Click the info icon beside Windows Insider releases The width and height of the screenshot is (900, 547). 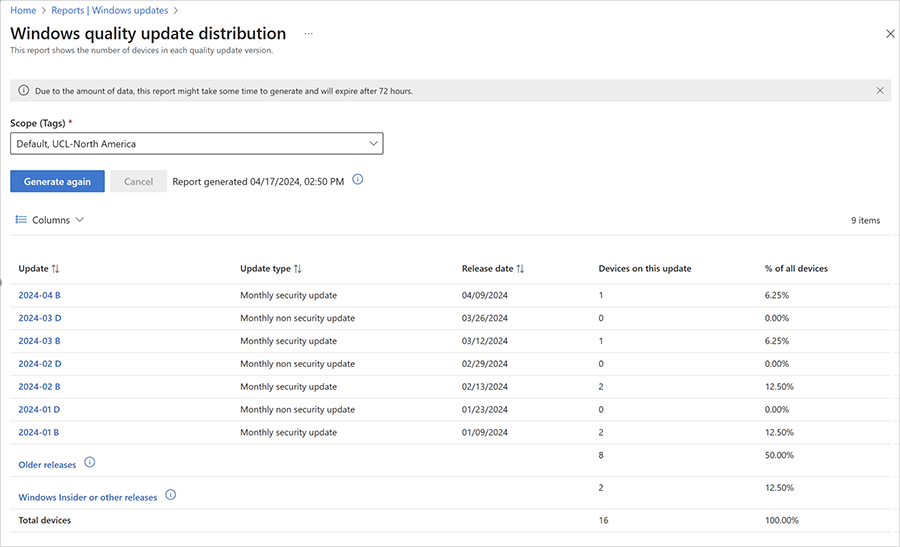point(170,495)
